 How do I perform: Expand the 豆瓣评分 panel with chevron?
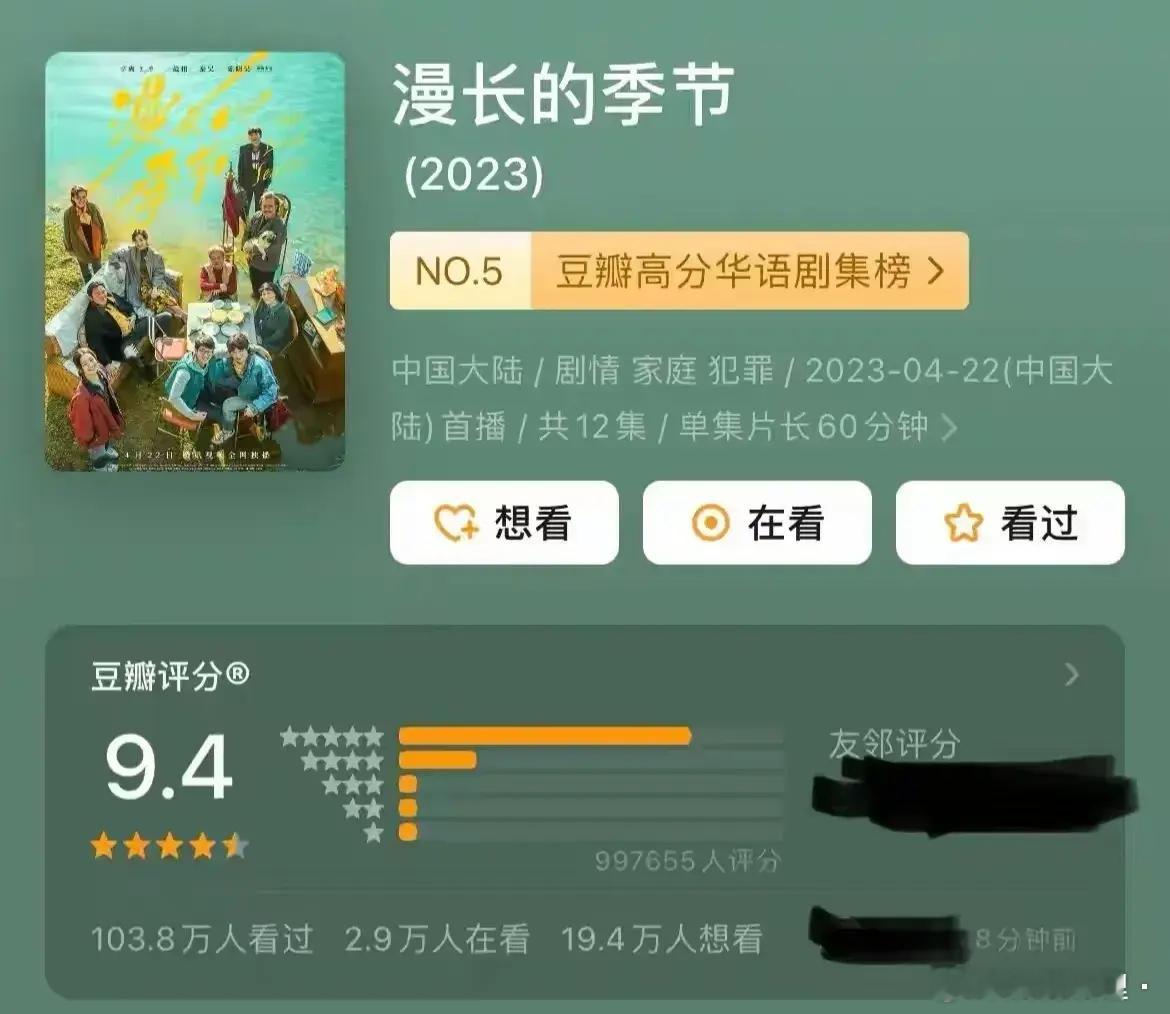pos(1072,675)
